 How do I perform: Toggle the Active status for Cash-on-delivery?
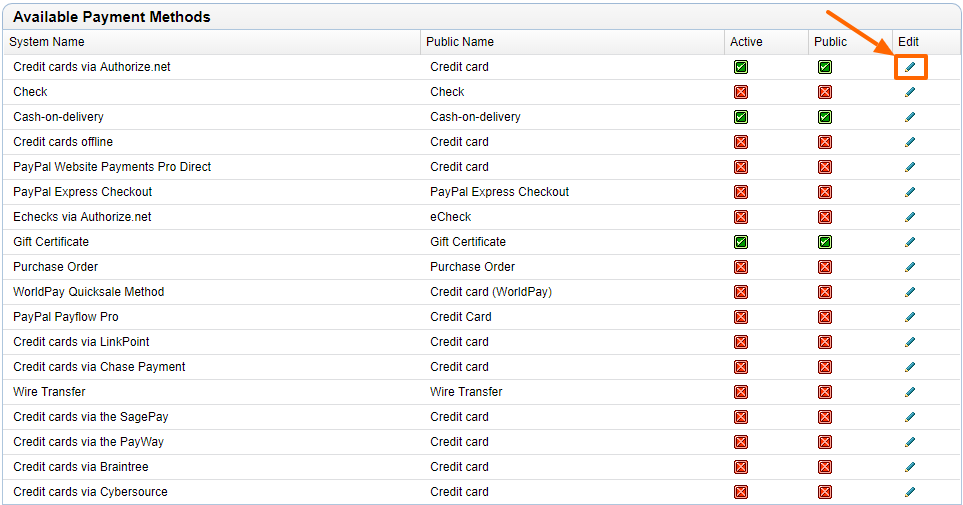click(x=741, y=117)
